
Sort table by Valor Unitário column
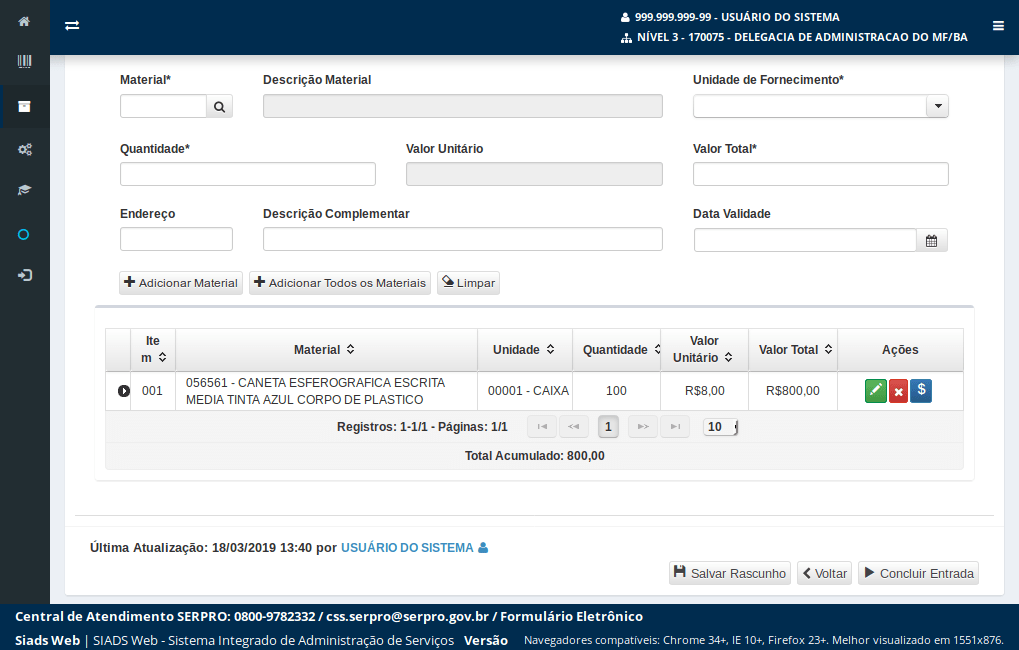729,357
